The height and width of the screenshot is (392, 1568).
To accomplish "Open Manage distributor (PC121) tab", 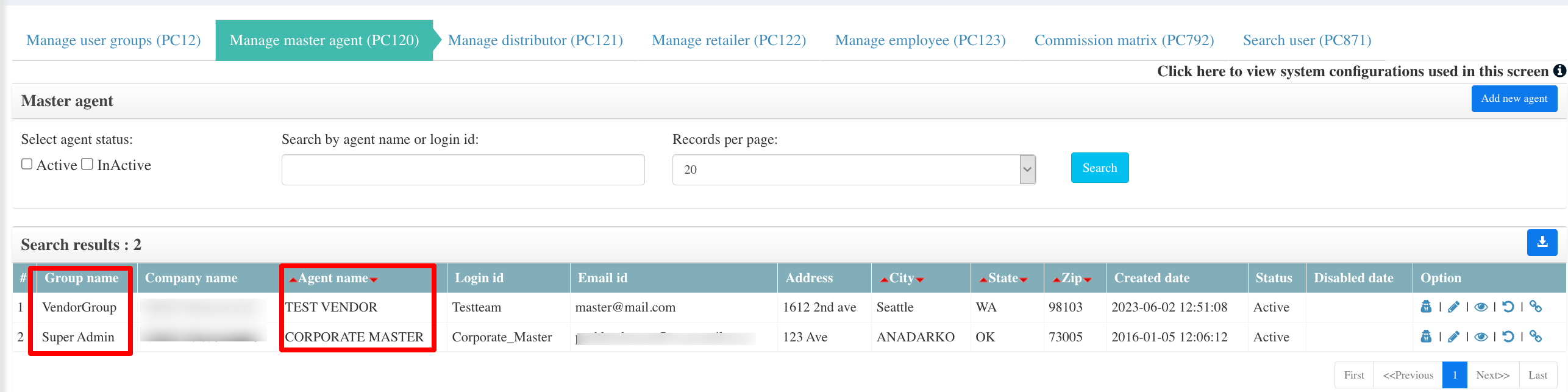I will (535, 40).
